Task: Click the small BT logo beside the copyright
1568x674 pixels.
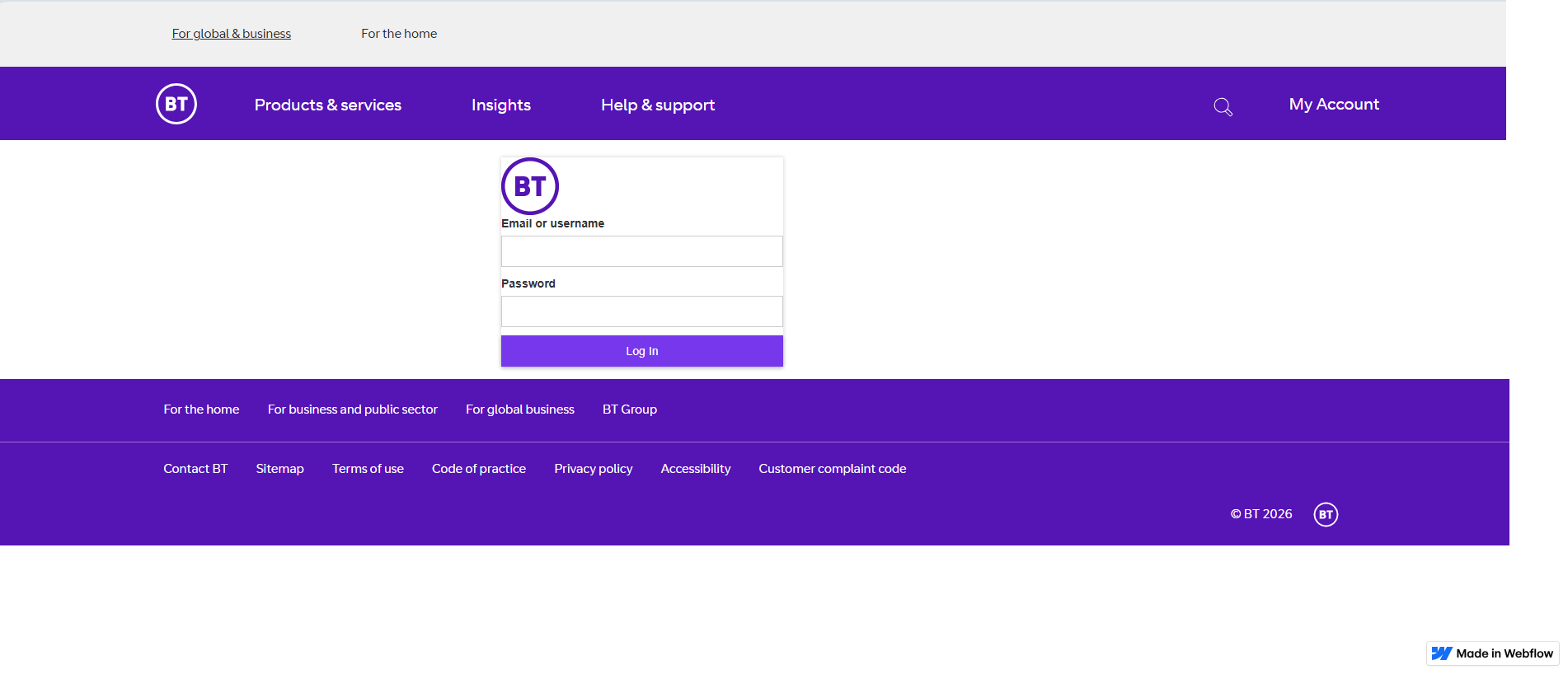Action: pyautogui.click(x=1326, y=514)
